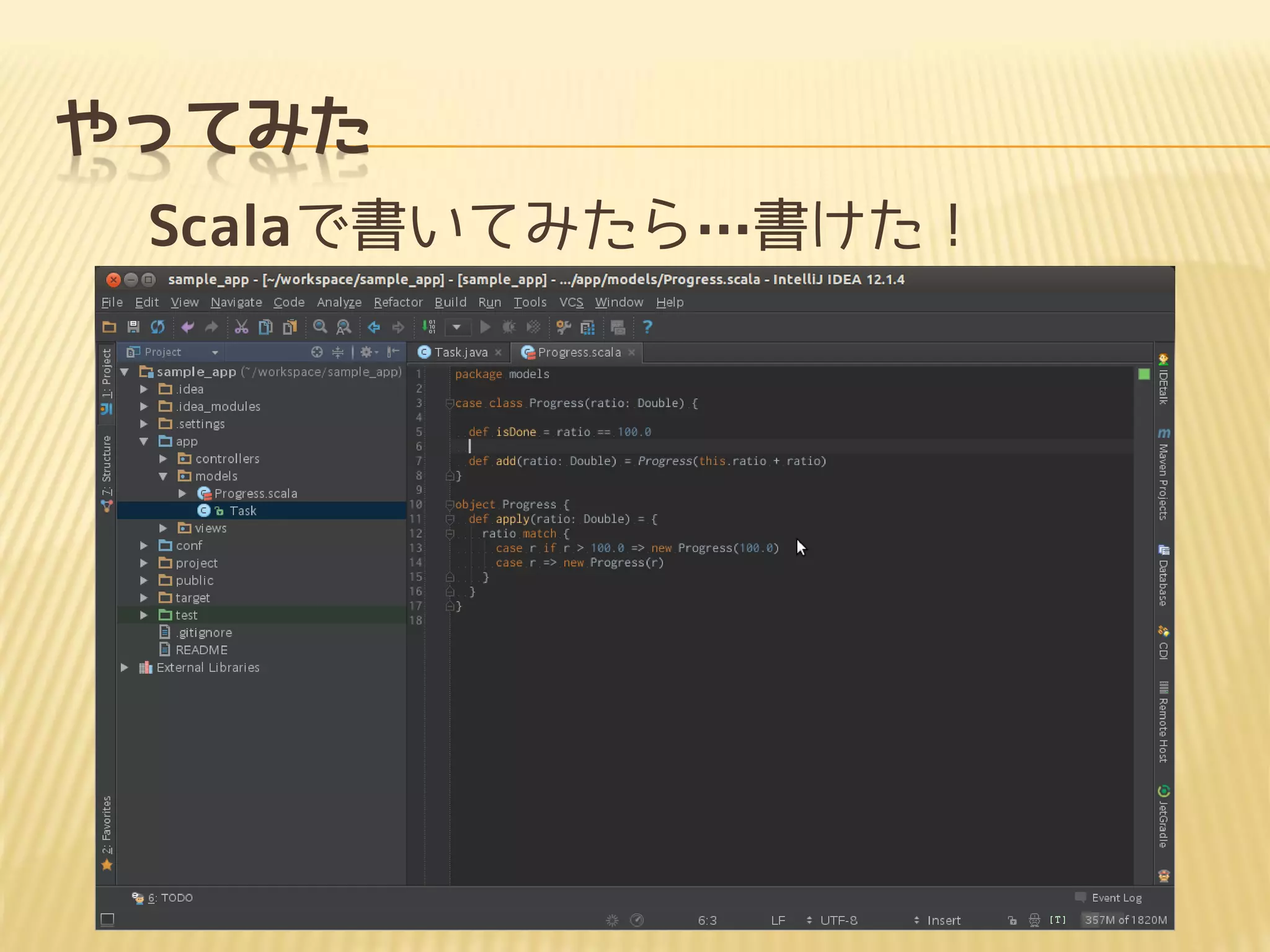Image resolution: width=1270 pixels, height=952 pixels.
Task: Click the Paste clipboard icon
Action: [290, 327]
